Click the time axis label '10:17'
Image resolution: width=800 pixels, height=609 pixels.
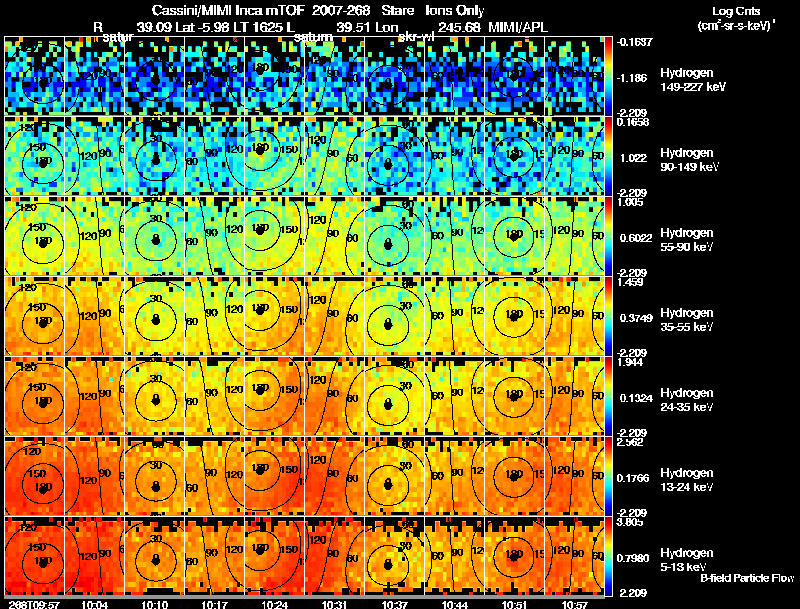pos(214,604)
